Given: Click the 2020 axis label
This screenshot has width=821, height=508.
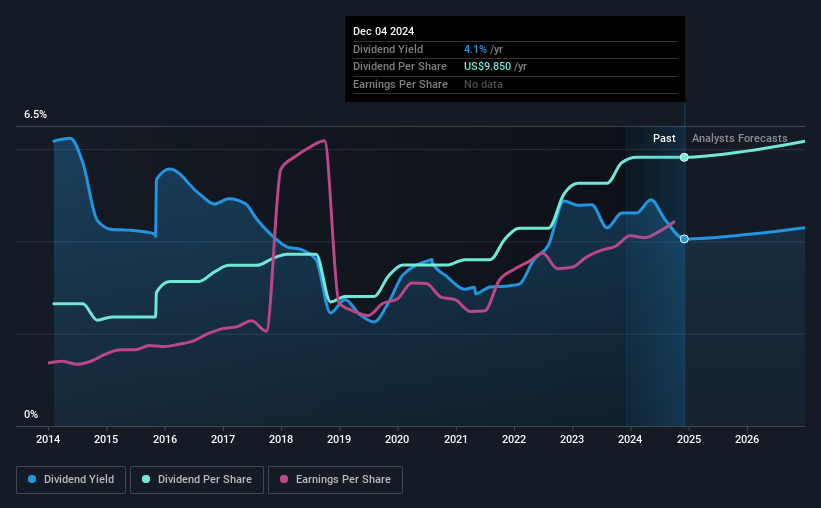Looking at the screenshot, I should (x=397, y=439).
